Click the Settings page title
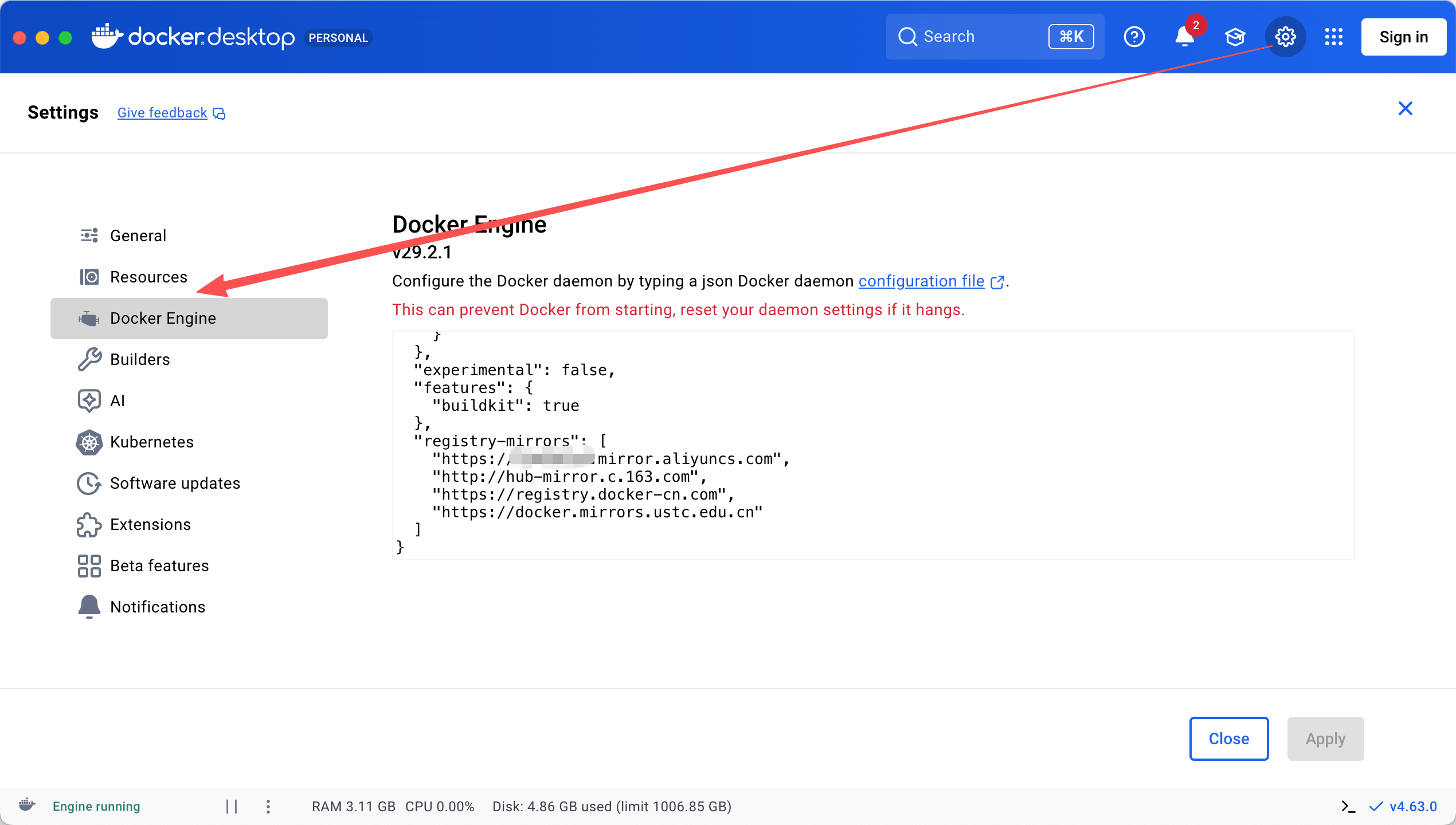 point(63,112)
